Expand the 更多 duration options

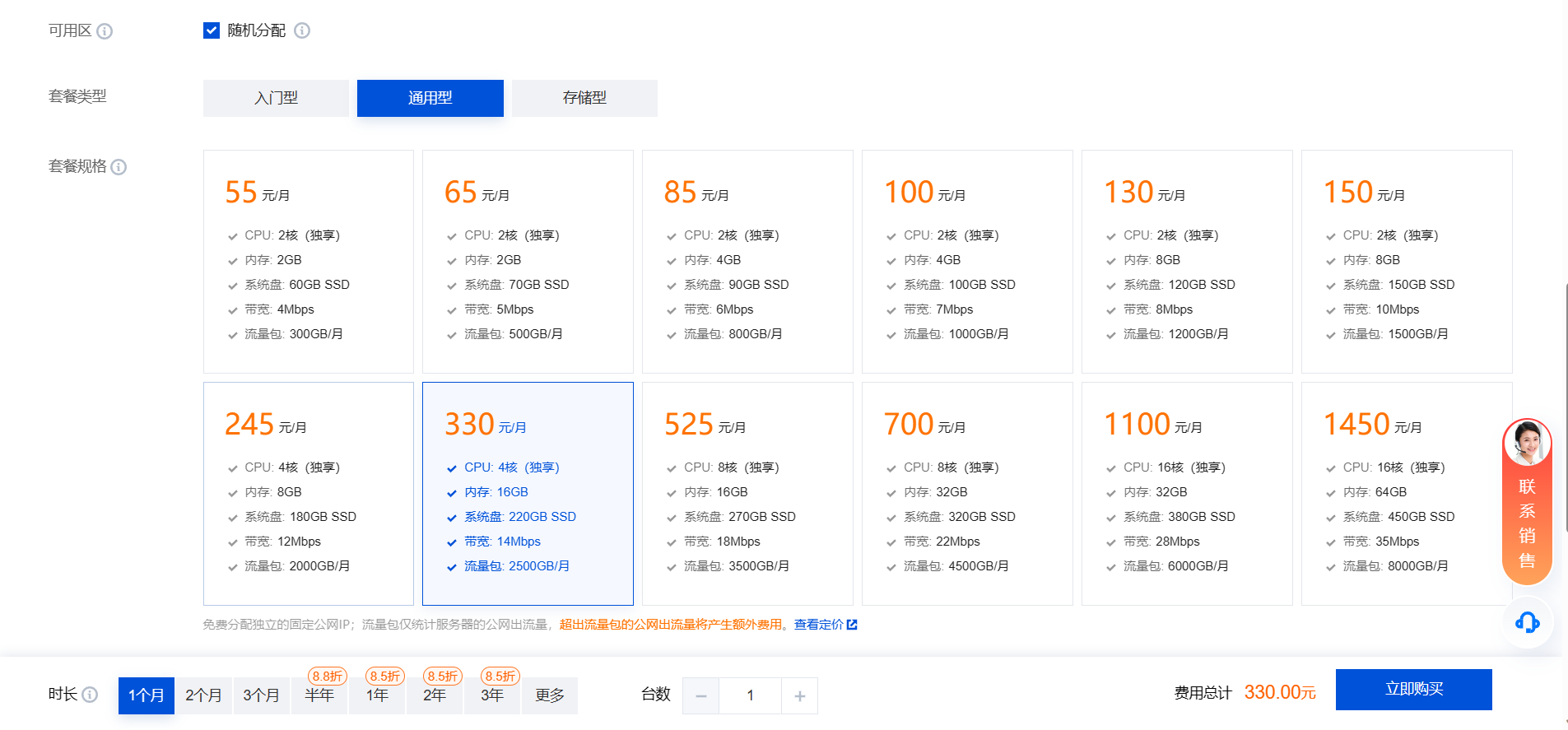pos(549,695)
